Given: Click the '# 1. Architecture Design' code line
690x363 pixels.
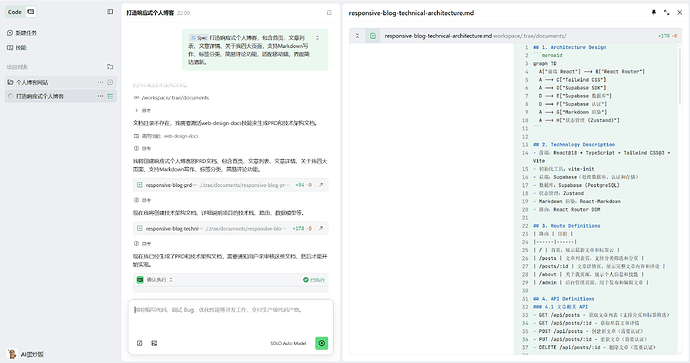Looking at the screenshot, I should tap(569, 47).
